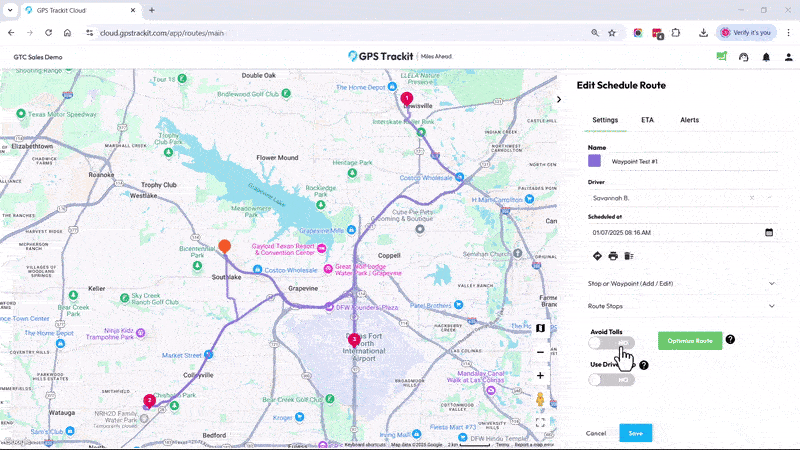This screenshot has height=450, width=800.
Task: Open help icon next to Optimize Route
Action: click(x=730, y=339)
